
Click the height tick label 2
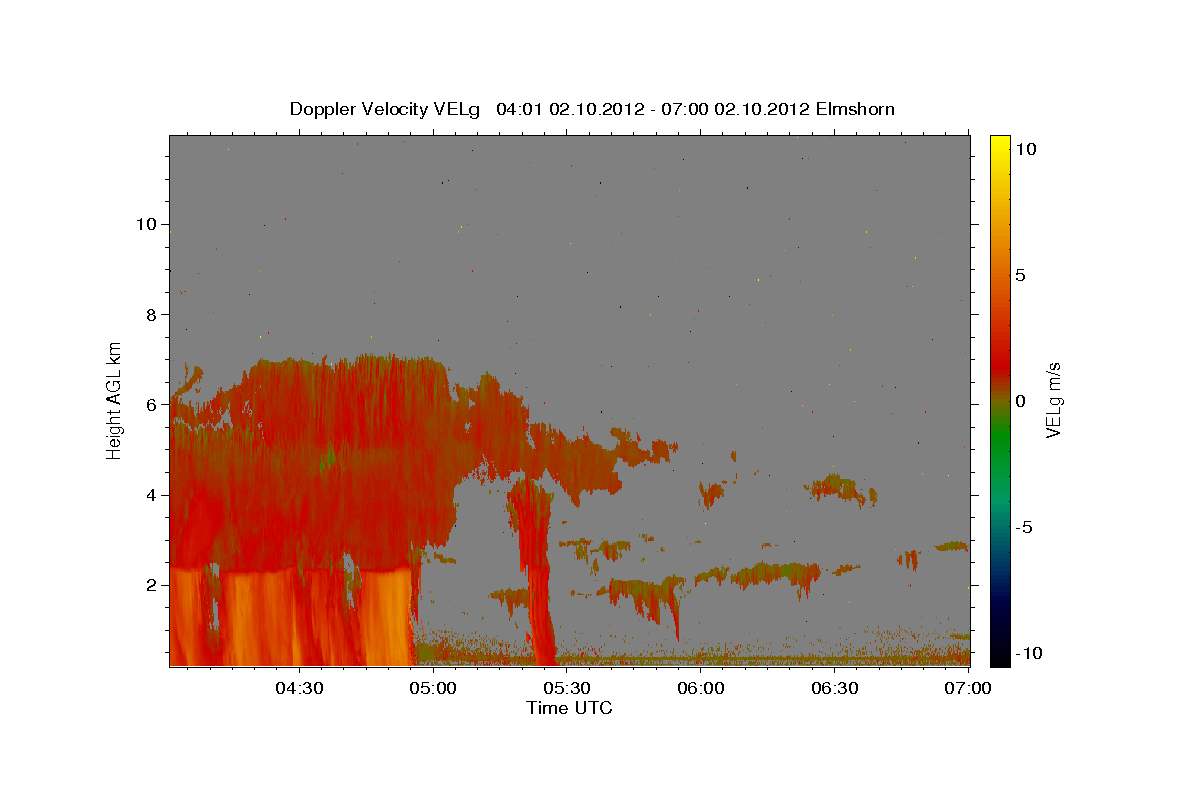[x=152, y=585]
